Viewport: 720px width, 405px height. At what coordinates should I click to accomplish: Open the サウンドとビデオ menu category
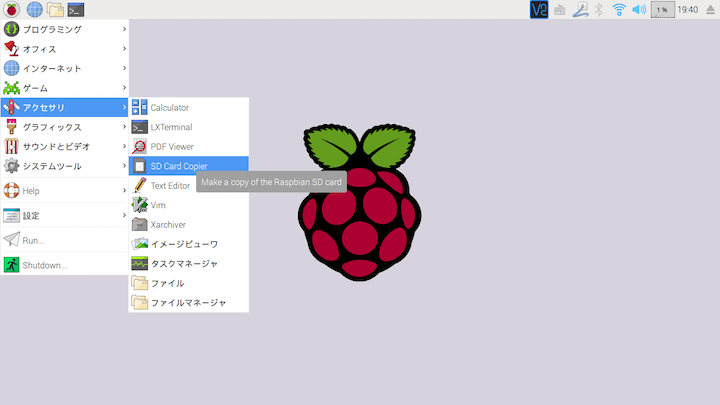[65, 146]
